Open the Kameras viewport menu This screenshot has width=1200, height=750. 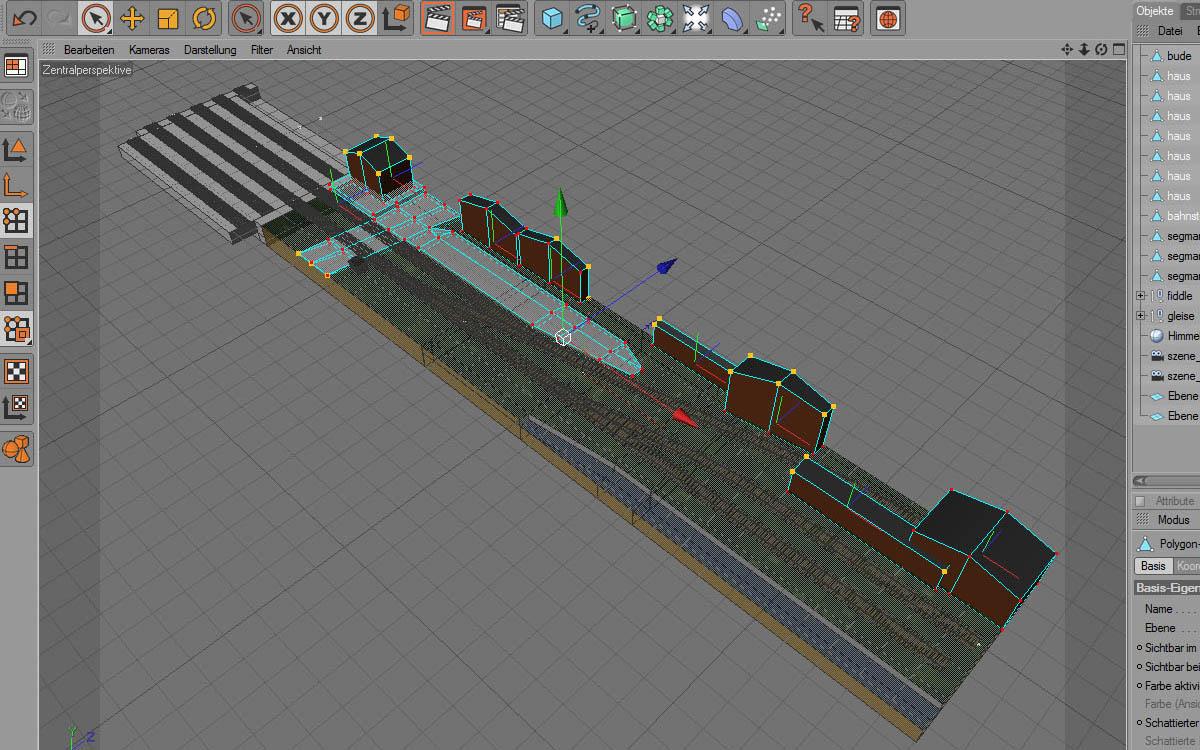click(x=149, y=49)
